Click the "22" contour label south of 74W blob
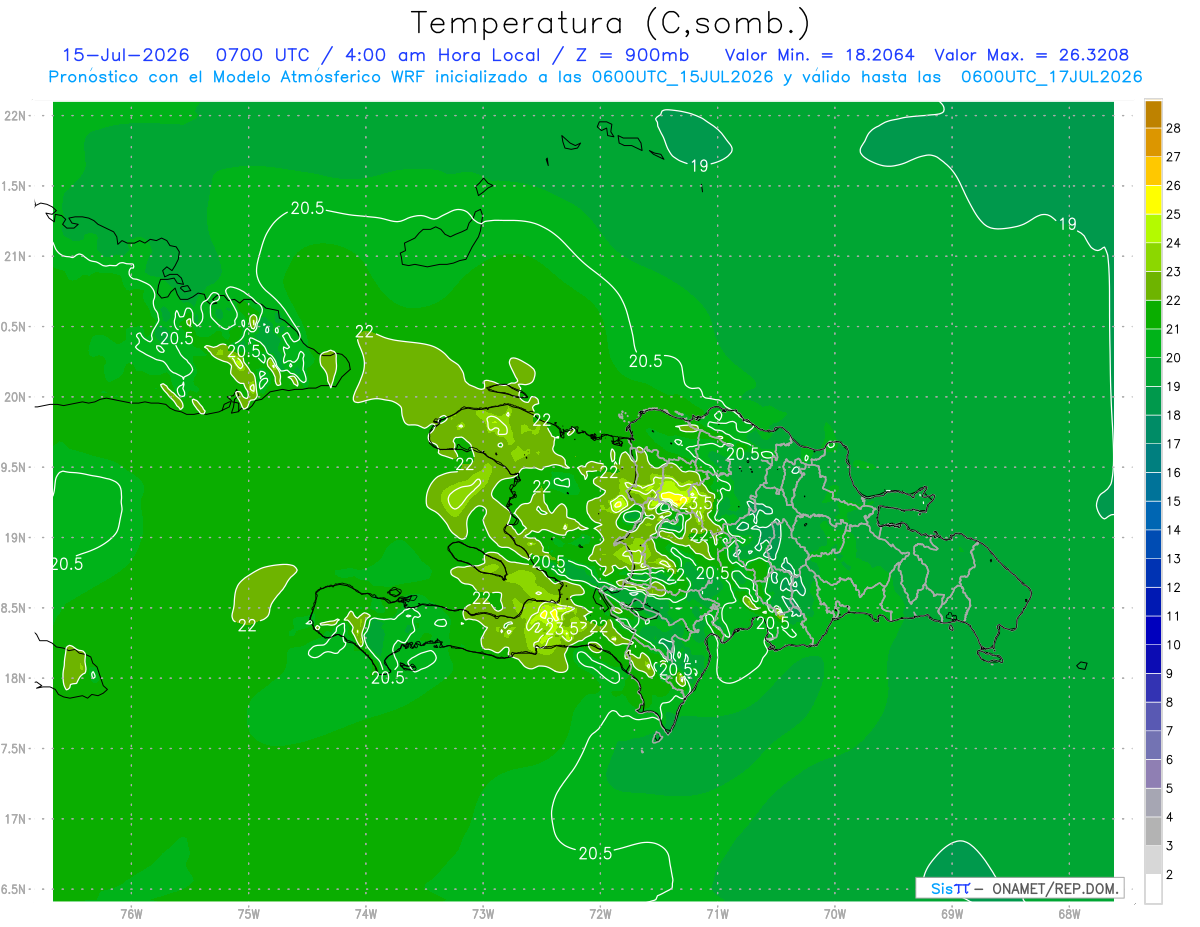Image resolution: width=1200 pixels, height=927 pixels. (247, 626)
